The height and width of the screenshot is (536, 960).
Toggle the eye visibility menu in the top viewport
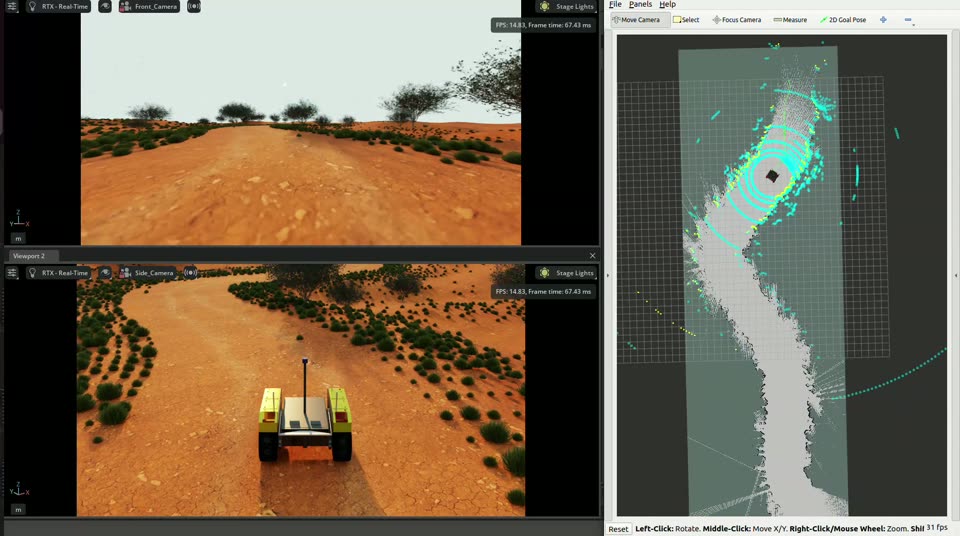pyautogui.click(x=105, y=6)
